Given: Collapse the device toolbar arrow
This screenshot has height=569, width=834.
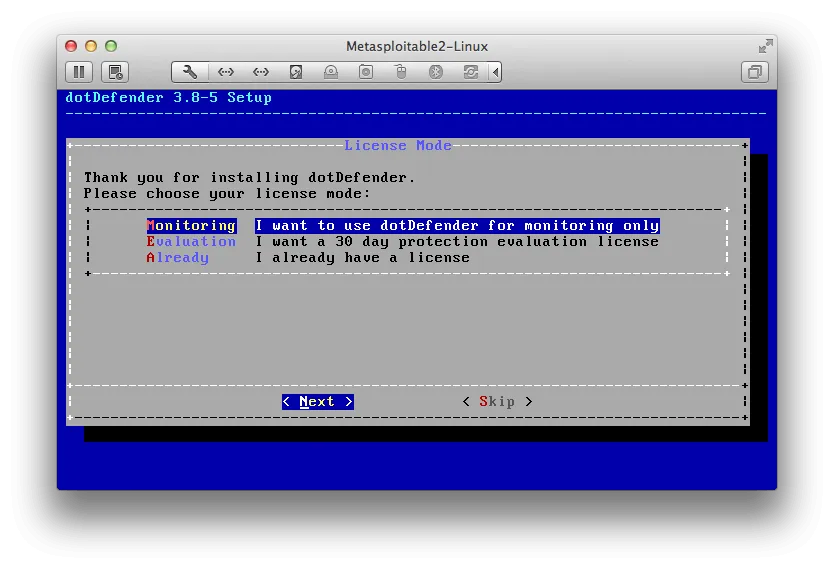Looking at the screenshot, I should click(496, 72).
